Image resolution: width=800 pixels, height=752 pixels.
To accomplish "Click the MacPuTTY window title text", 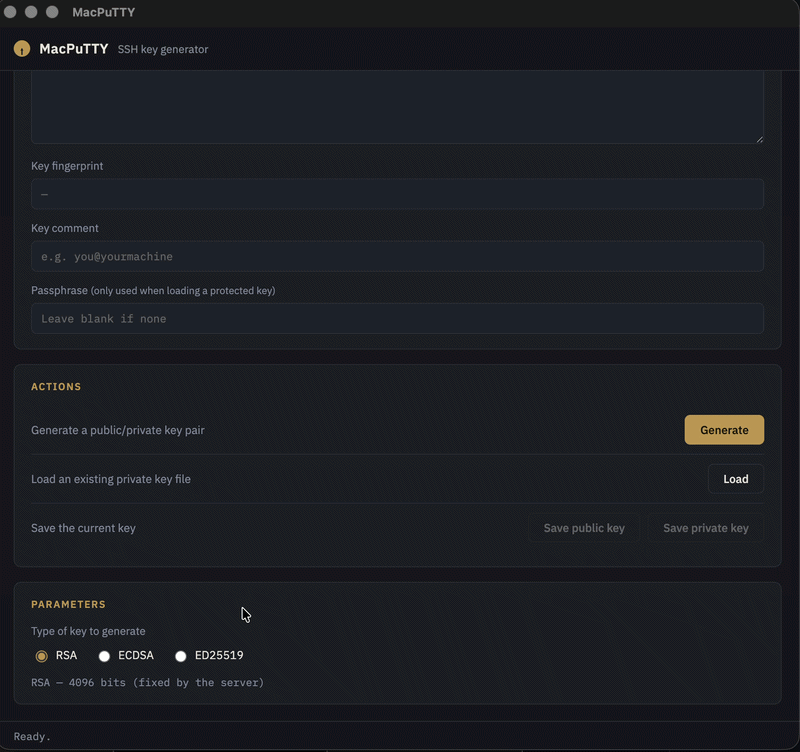I will click(x=104, y=12).
